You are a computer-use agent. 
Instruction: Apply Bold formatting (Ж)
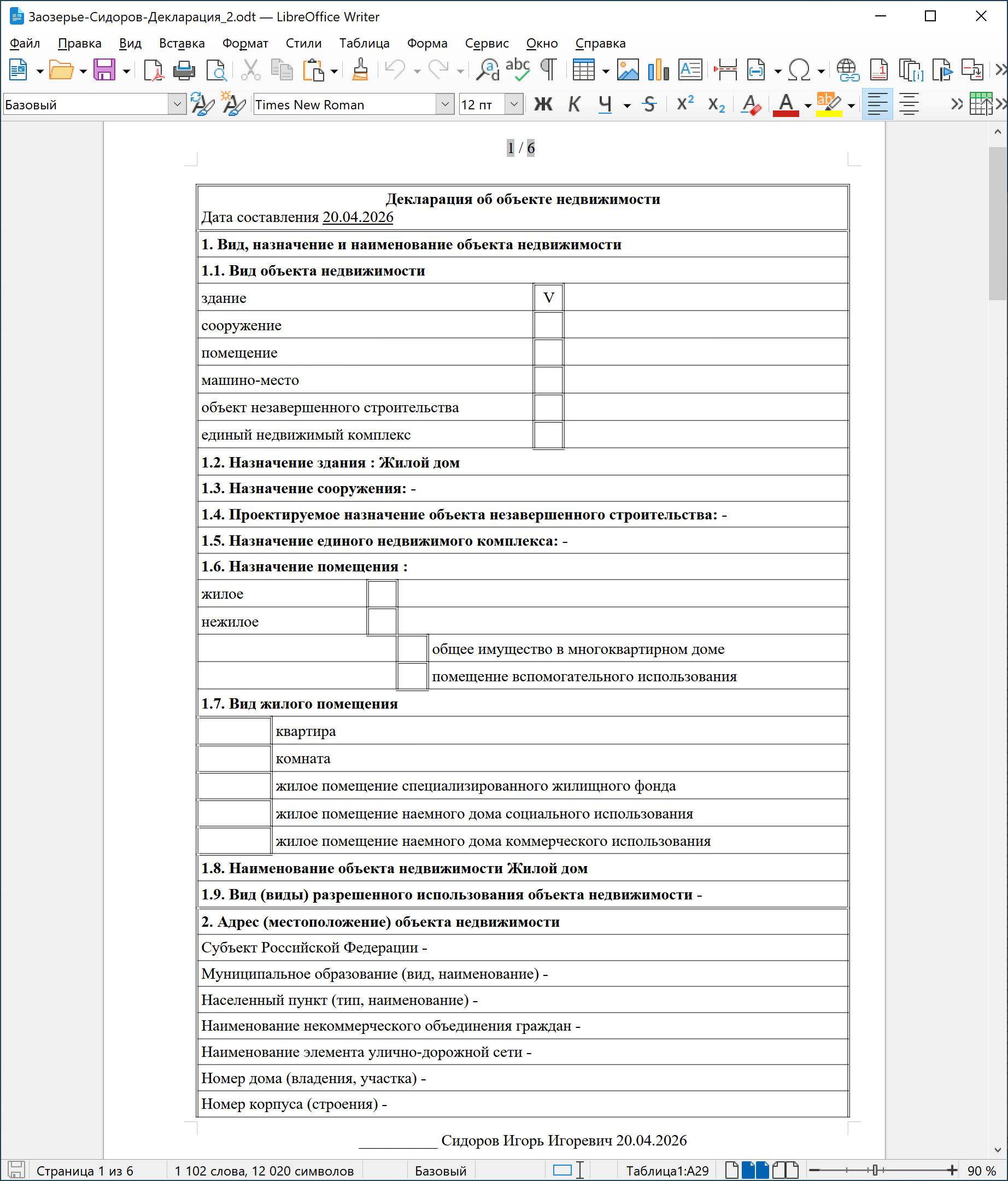point(543,104)
